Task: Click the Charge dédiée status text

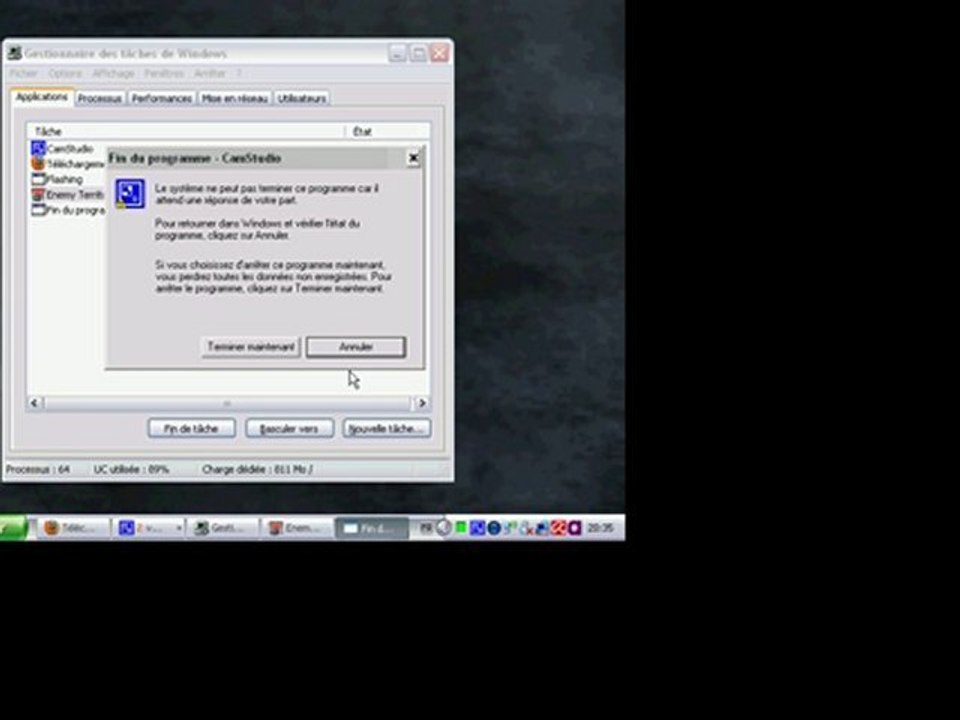Action: pyautogui.click(x=257, y=470)
